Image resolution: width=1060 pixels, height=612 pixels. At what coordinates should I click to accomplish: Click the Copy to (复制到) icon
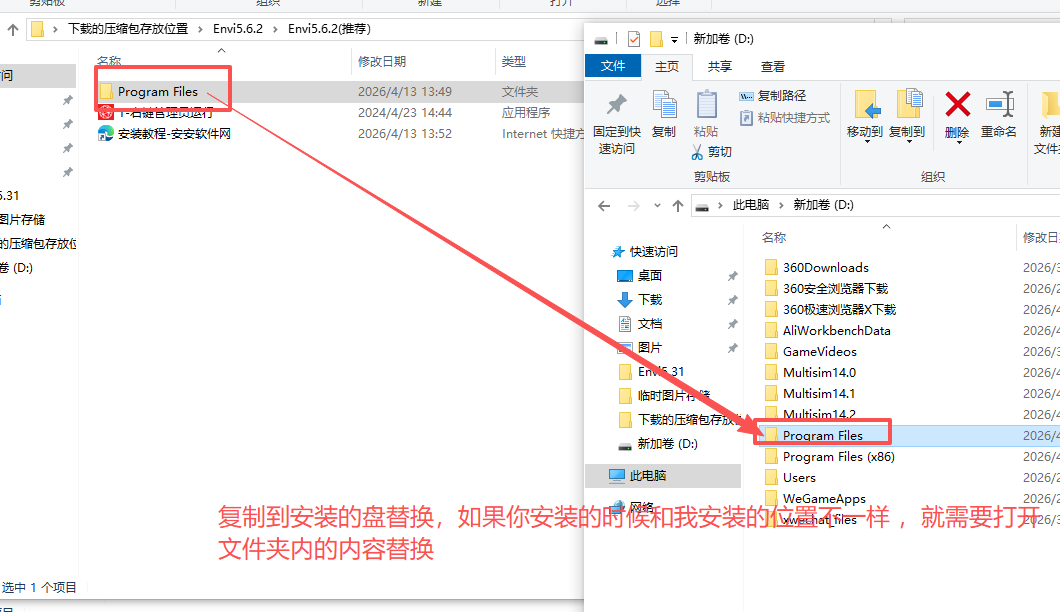pos(908,105)
